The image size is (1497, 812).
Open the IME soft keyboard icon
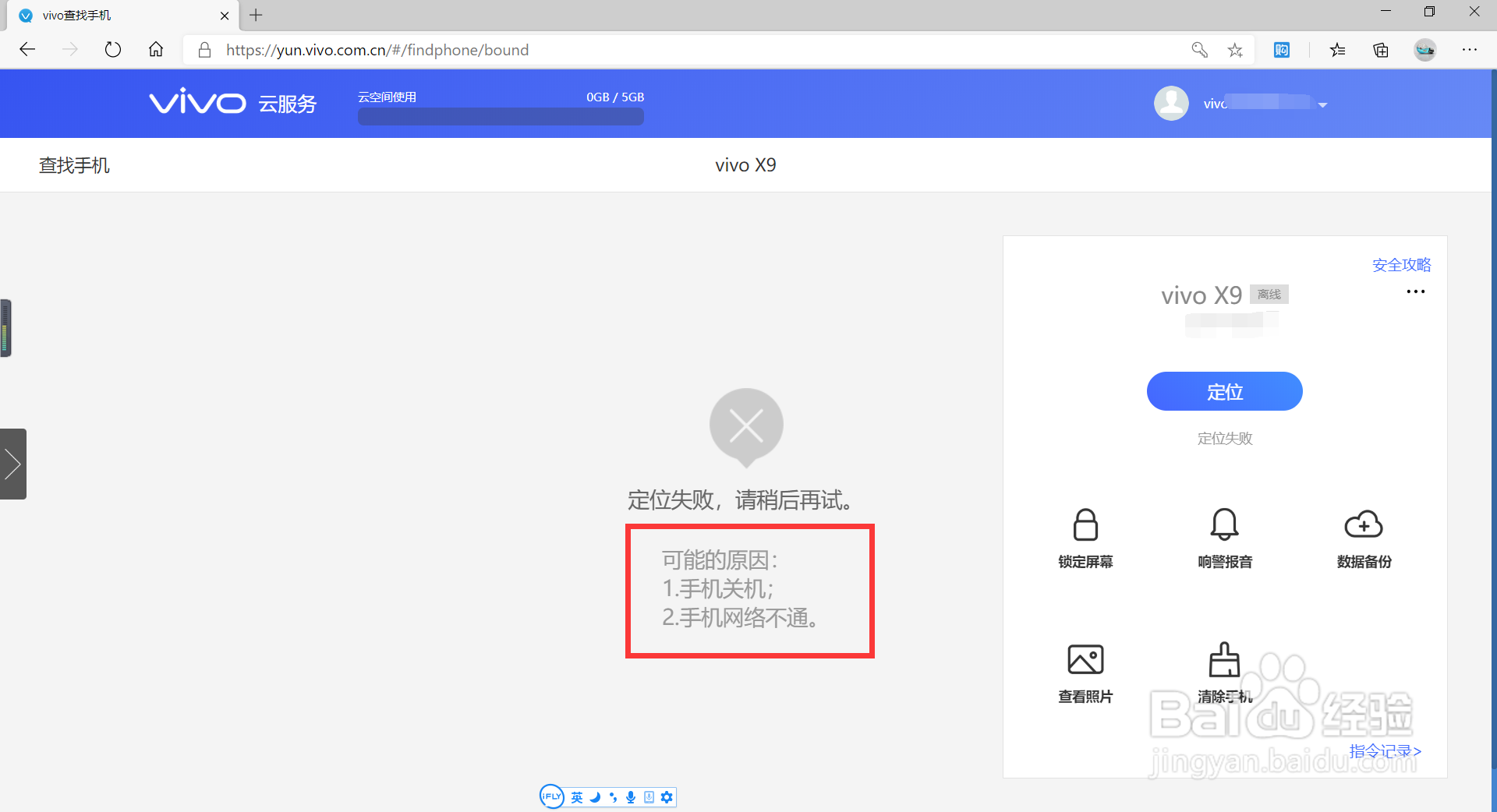(x=649, y=797)
